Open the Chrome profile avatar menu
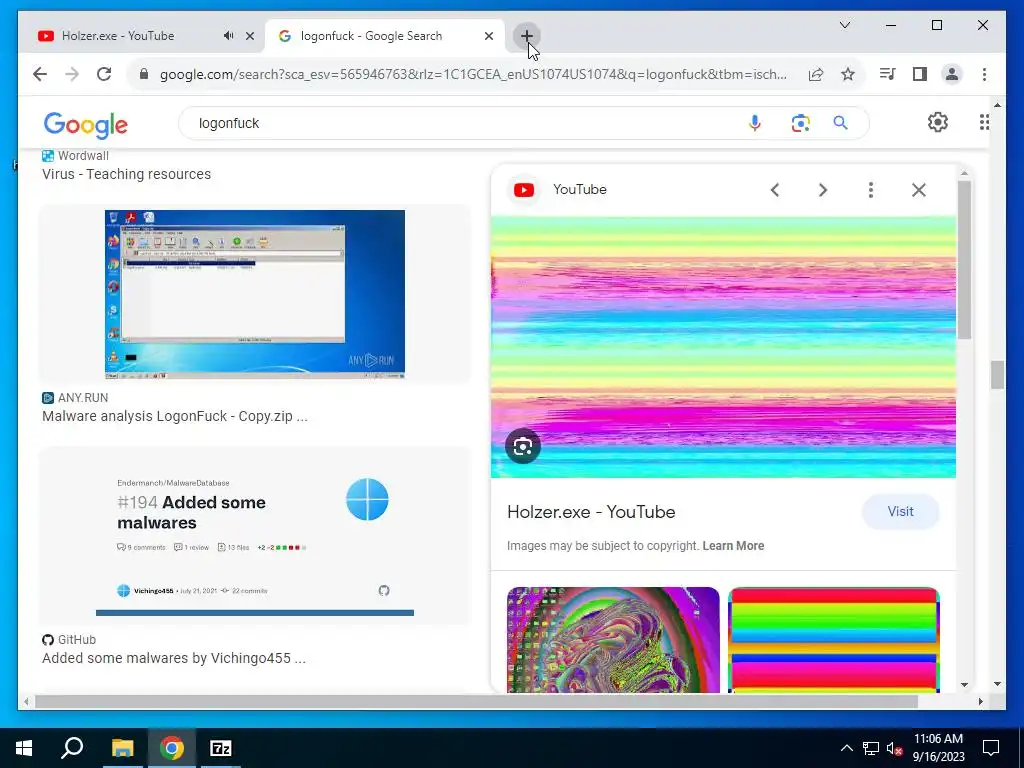The height and width of the screenshot is (768, 1024). click(952, 74)
